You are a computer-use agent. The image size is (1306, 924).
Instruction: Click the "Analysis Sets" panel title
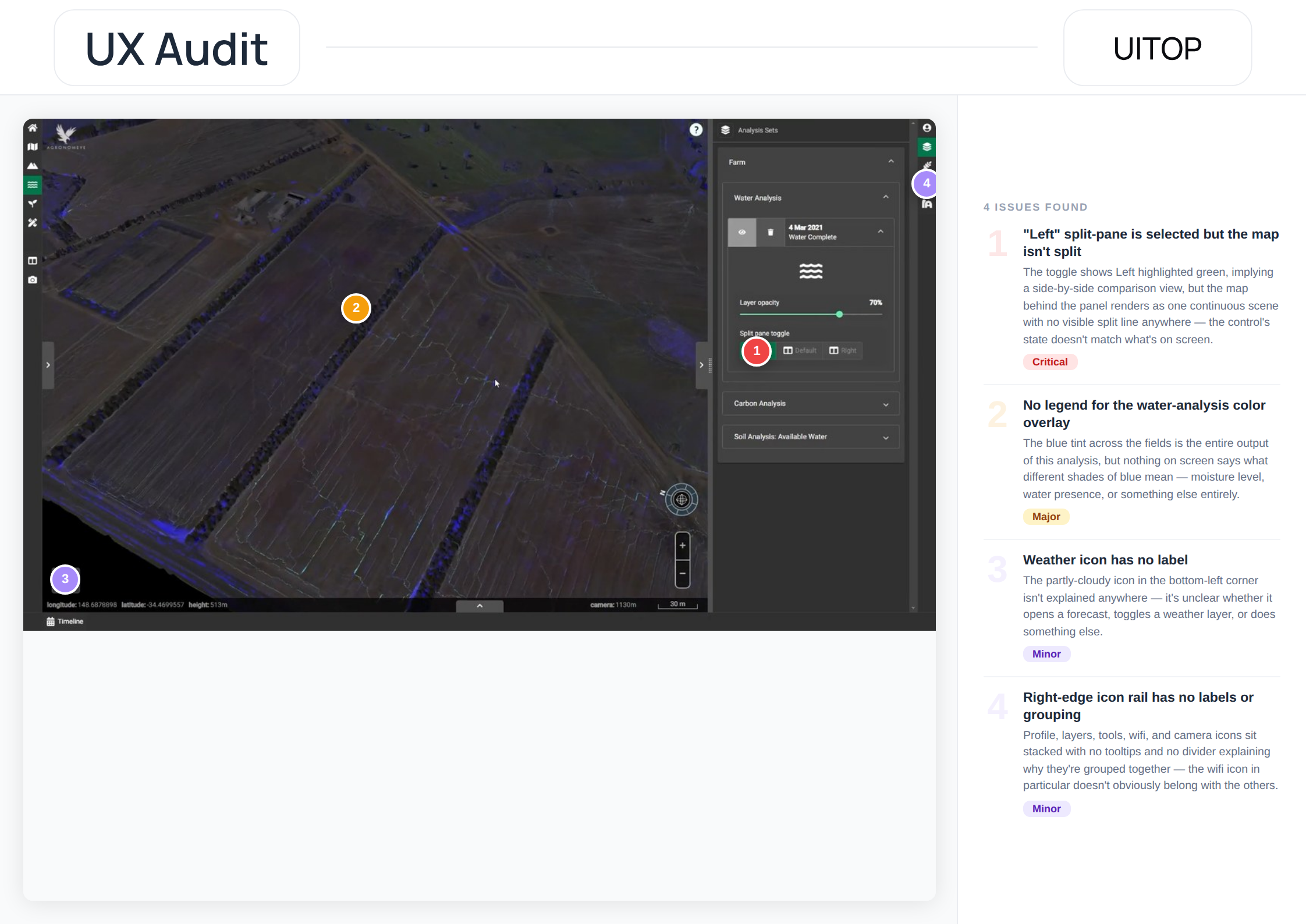[758, 130]
